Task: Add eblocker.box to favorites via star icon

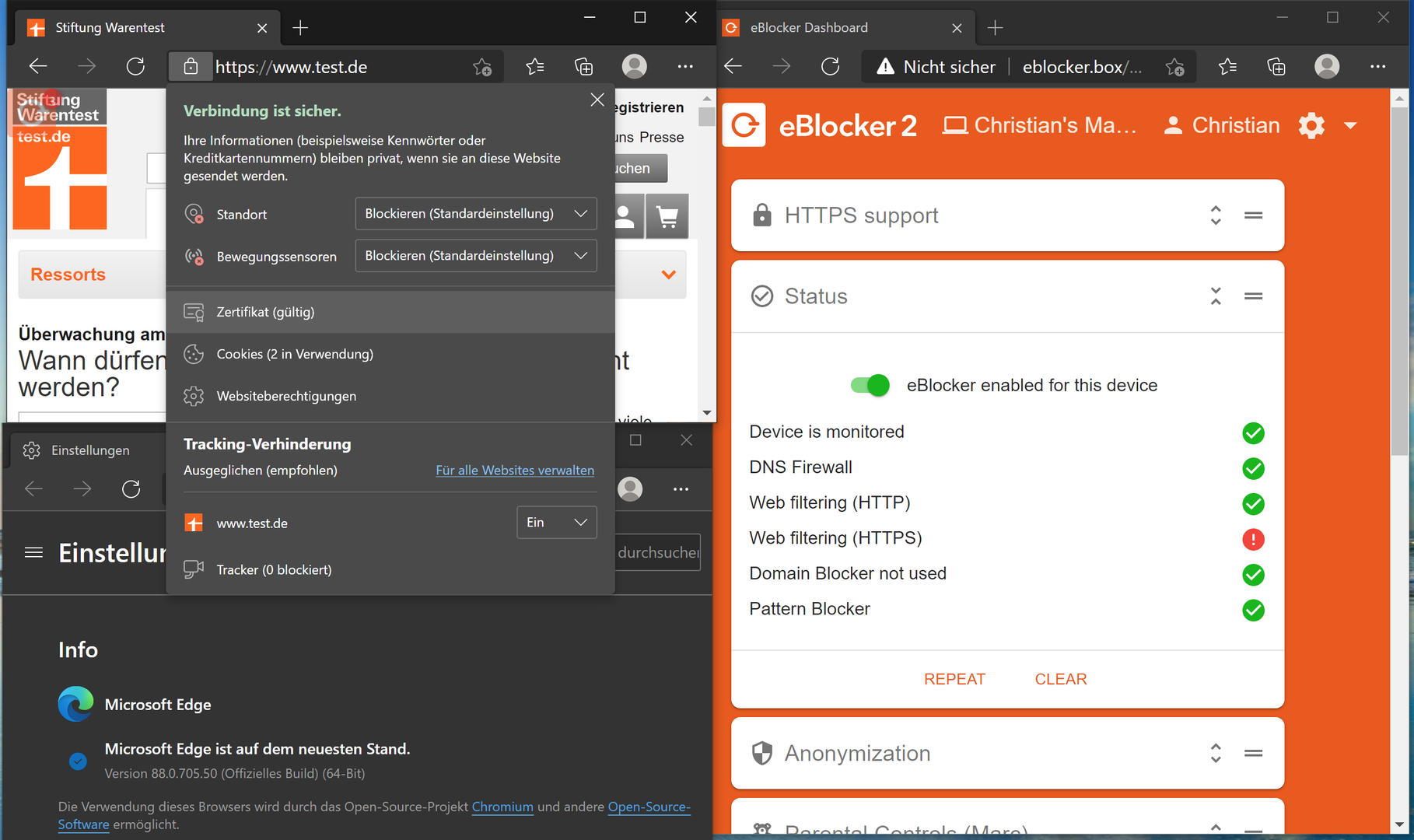Action: (x=1174, y=67)
